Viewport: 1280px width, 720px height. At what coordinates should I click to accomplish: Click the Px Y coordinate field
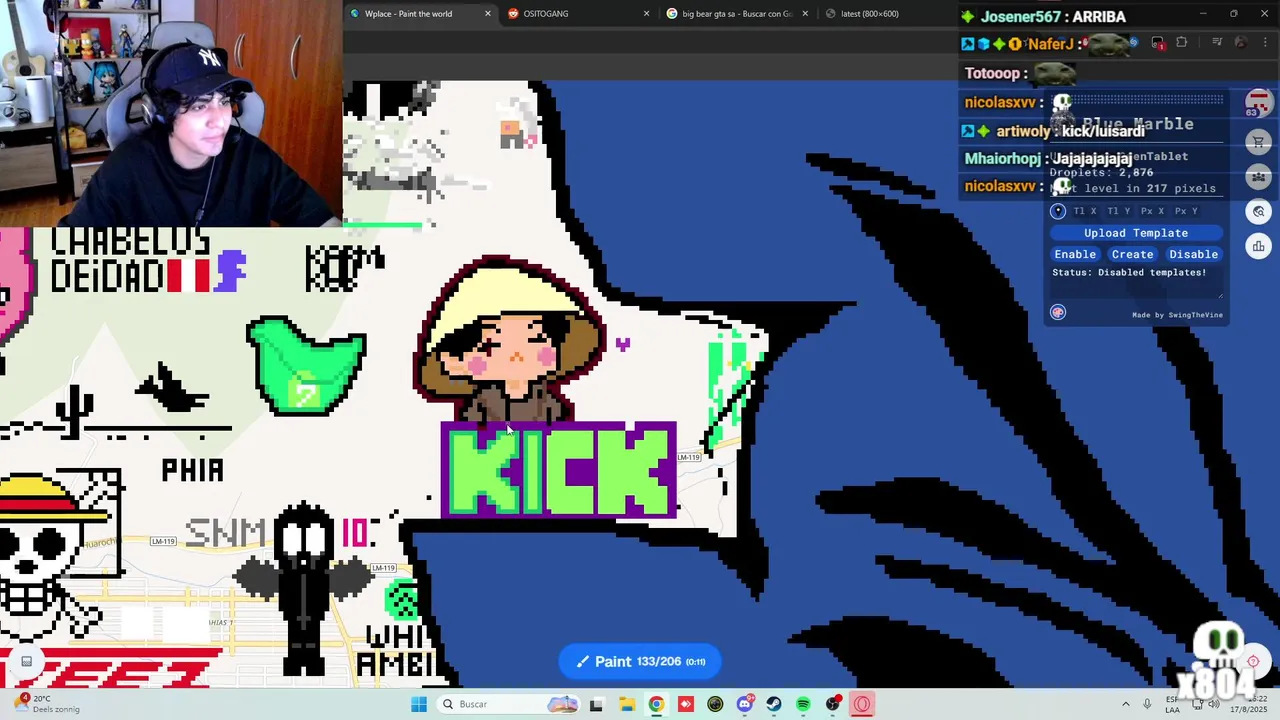[1187, 211]
